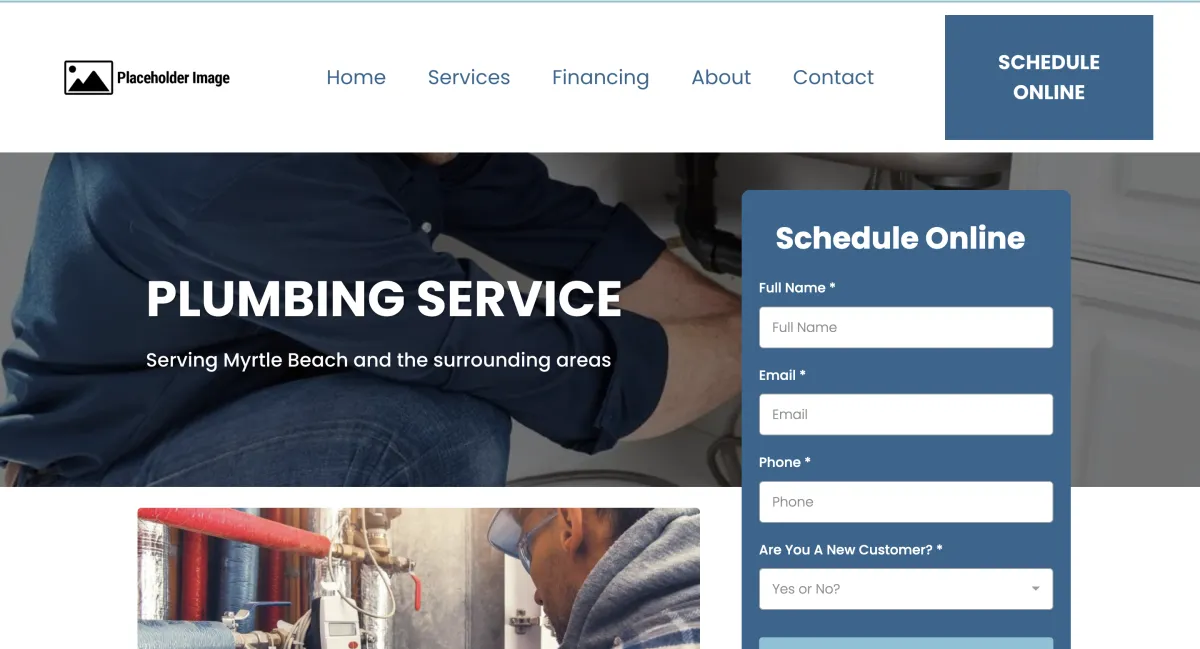Image resolution: width=1200 pixels, height=649 pixels.
Task: Open the Home nav link
Action: pyautogui.click(x=356, y=77)
